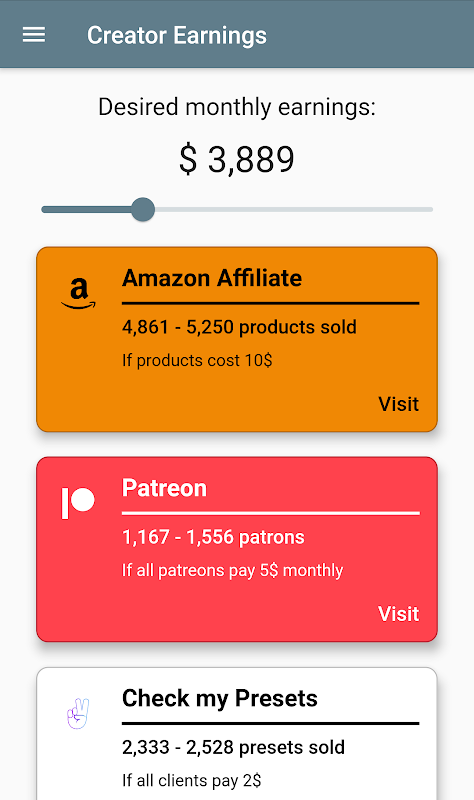Tap the Creator Earnings header title
The width and height of the screenshot is (474, 800).
[177, 35]
